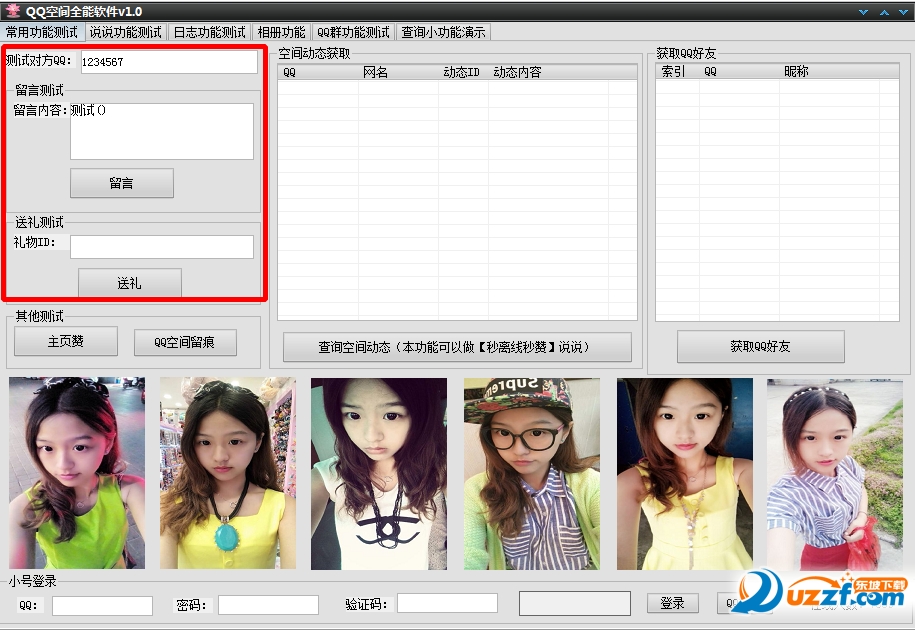Click the leftmost down-arrow title bar icon

[864, 12]
